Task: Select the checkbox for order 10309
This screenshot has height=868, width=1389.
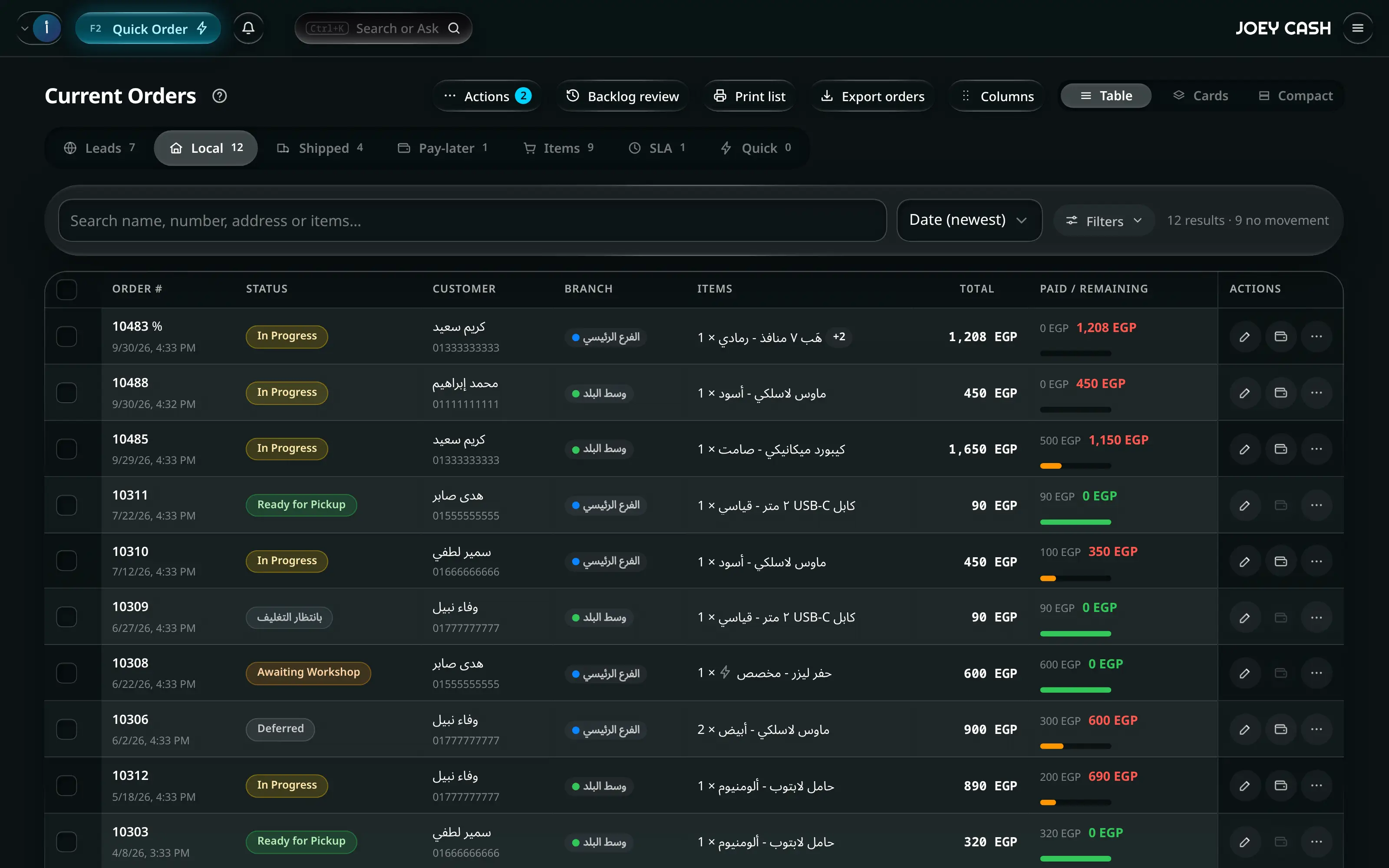Action: pos(66,617)
